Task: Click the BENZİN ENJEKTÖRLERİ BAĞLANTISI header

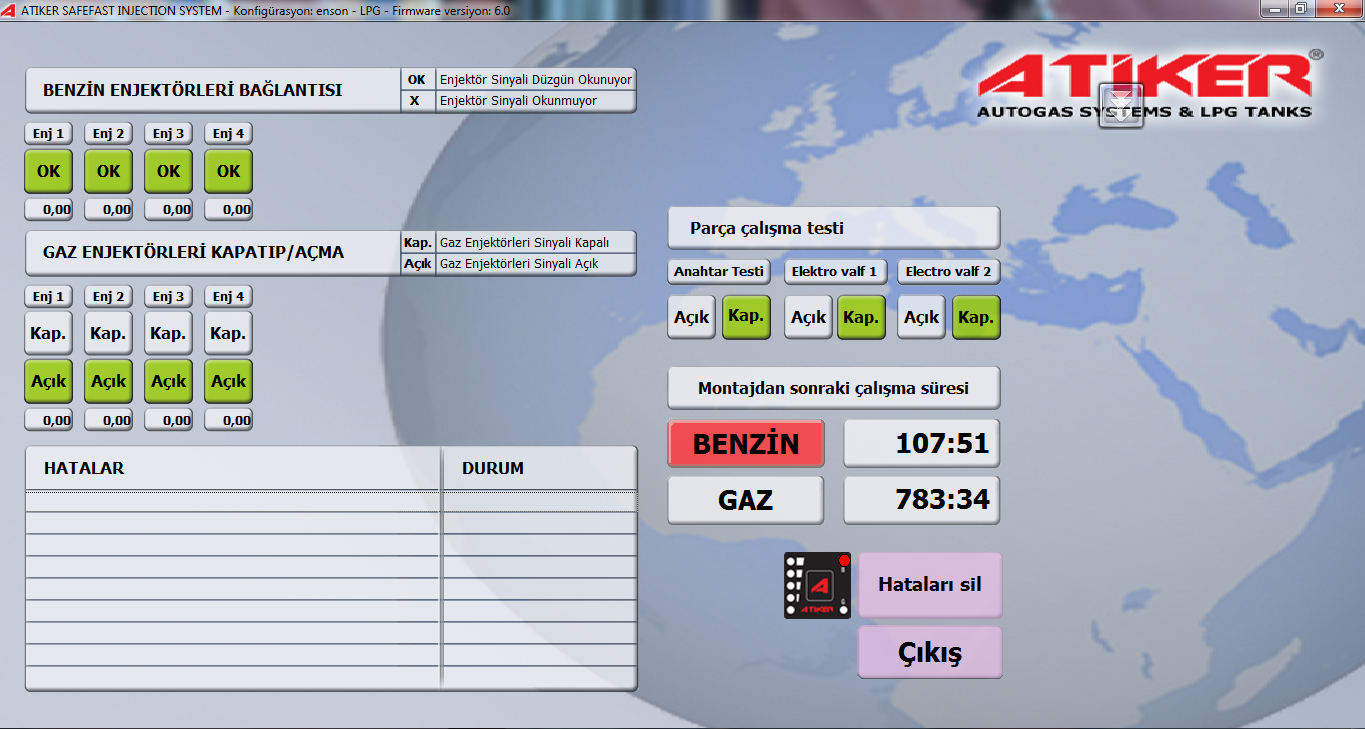Action: [213, 90]
